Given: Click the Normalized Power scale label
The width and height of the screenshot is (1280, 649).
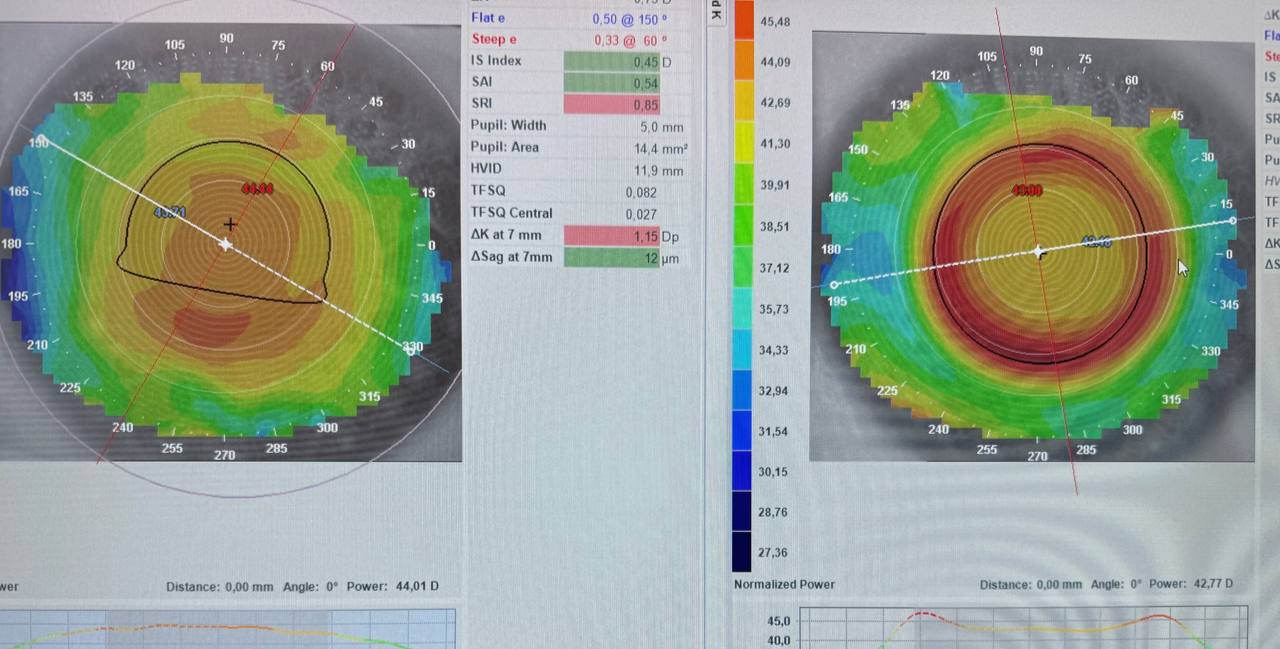Looking at the screenshot, I should pos(784,584).
